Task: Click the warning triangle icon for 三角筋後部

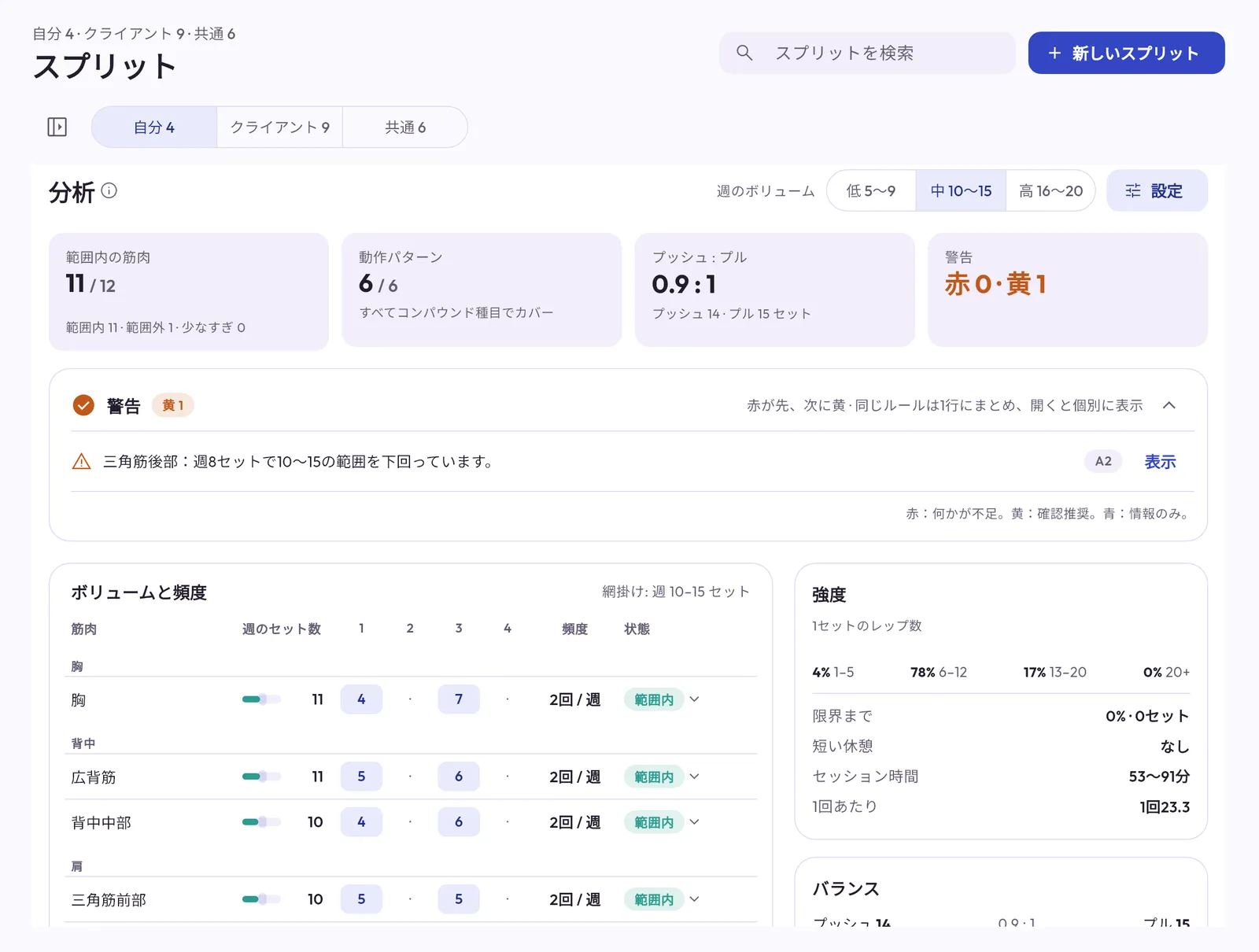Action: pyautogui.click(x=81, y=462)
